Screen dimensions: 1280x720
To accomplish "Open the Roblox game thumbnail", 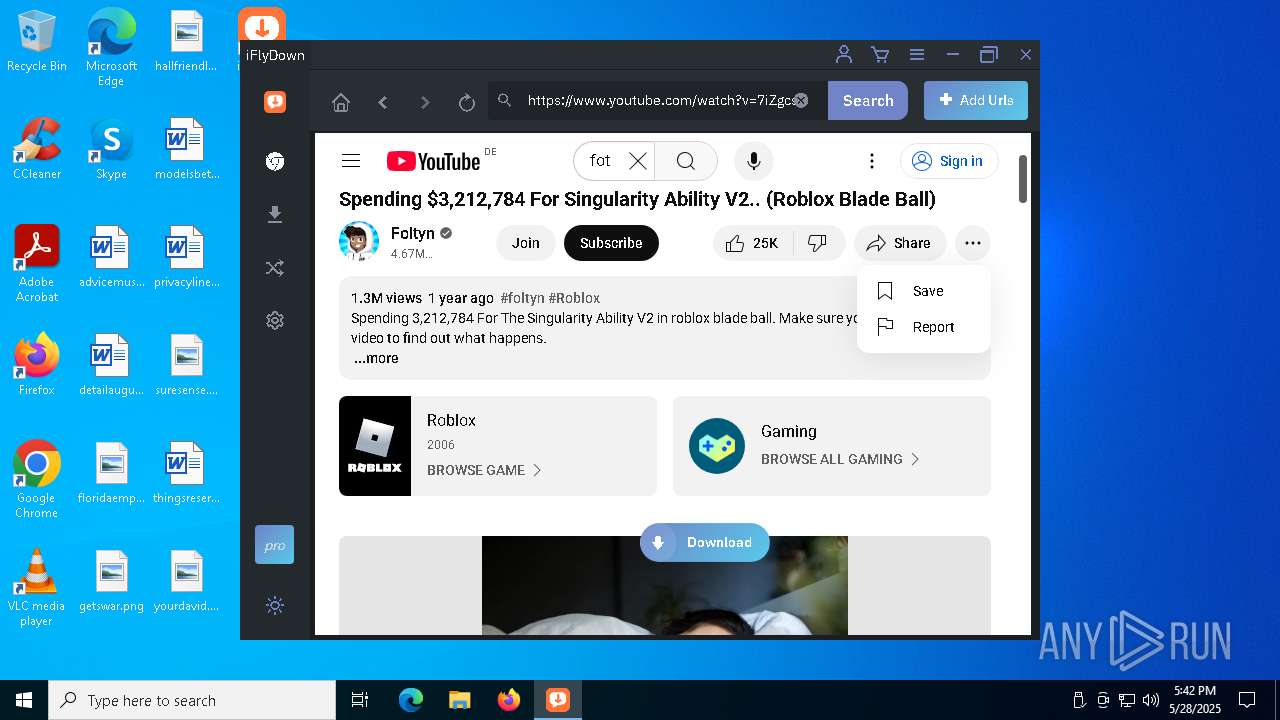I will point(375,446).
